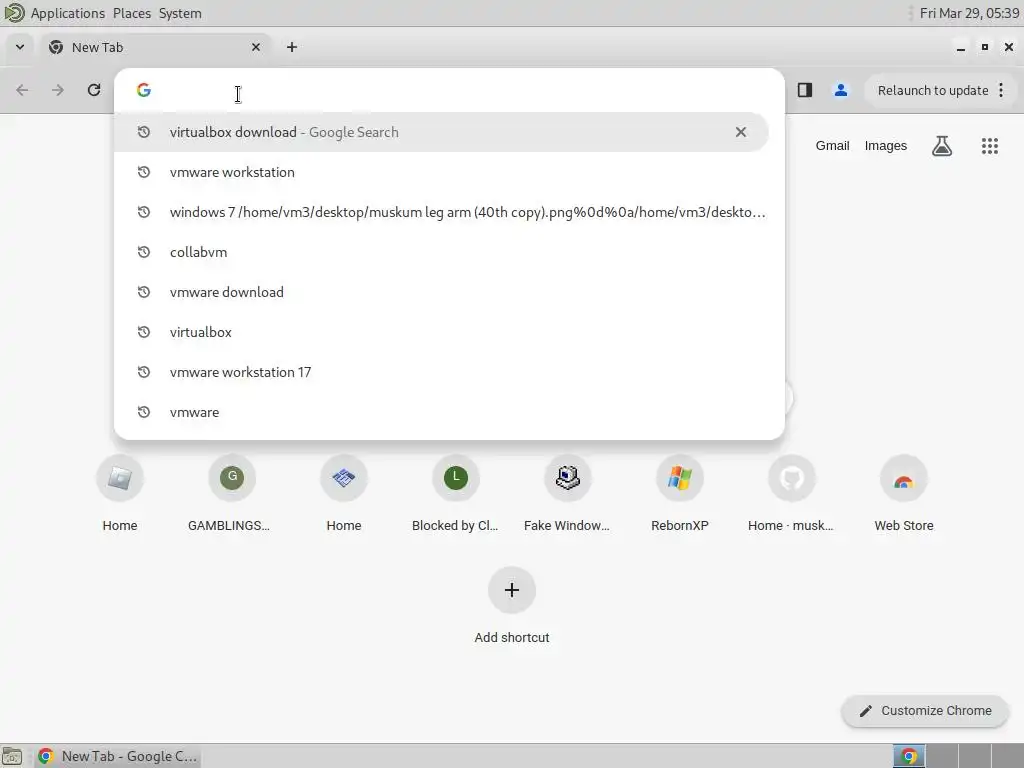Click the Google logo in omnibox
Viewport: 1024px width, 768px height.
point(144,90)
